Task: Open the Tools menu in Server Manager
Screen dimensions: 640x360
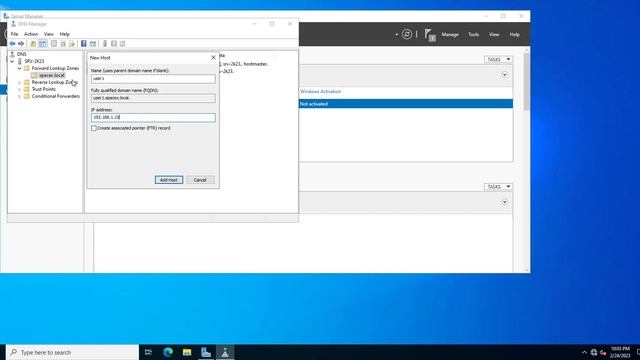Action: point(473,35)
